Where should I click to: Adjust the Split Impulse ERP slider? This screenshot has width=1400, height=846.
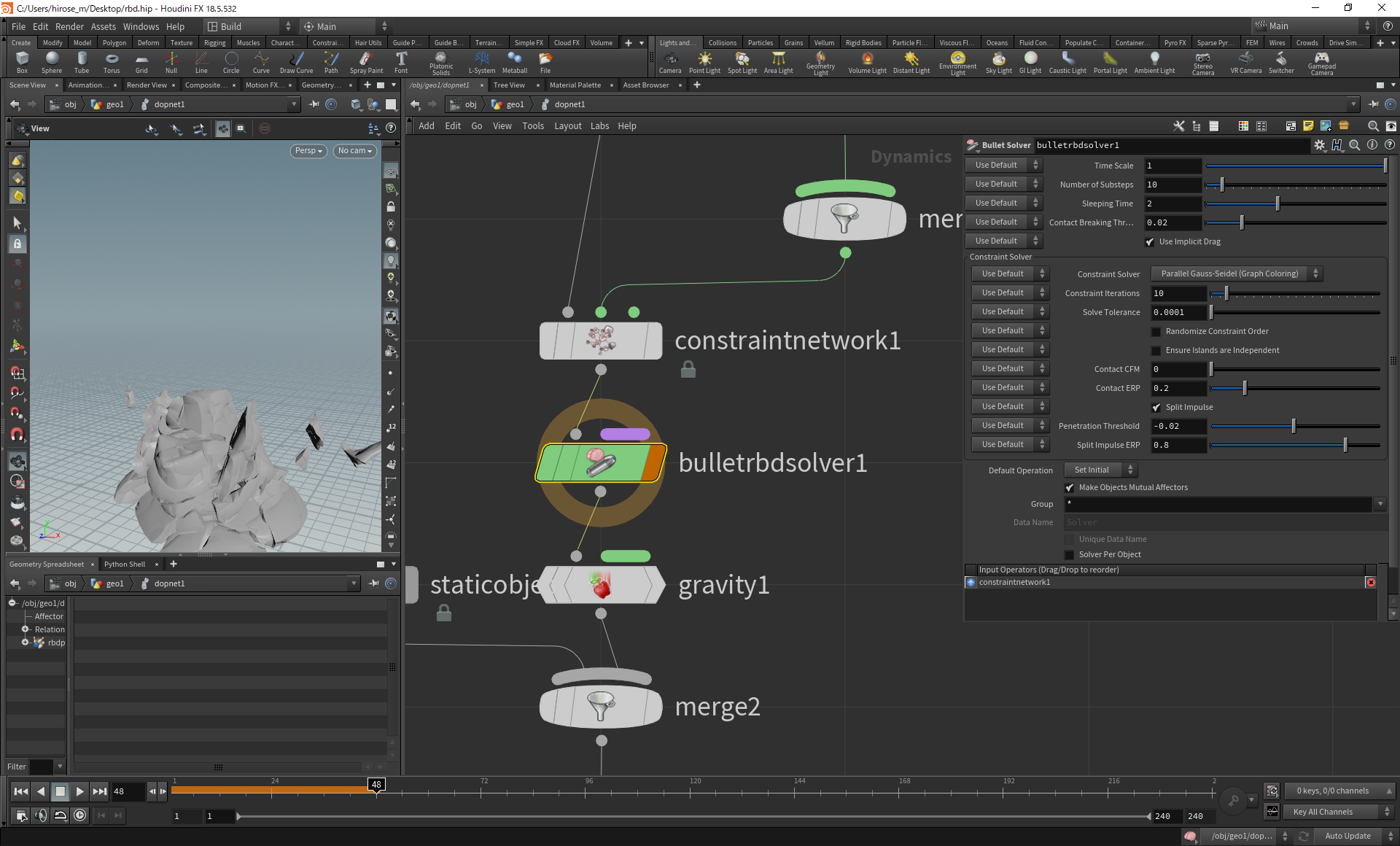(1295, 446)
